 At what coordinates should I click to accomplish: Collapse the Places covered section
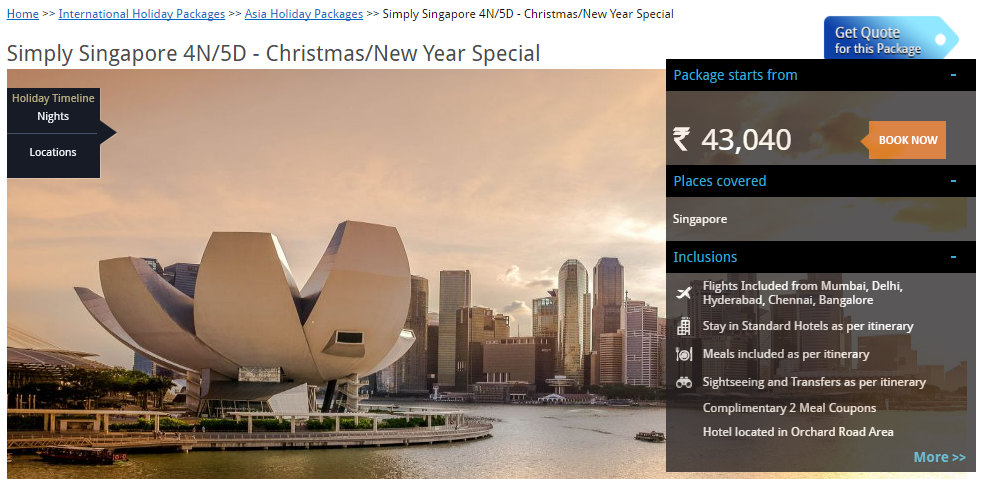953,181
